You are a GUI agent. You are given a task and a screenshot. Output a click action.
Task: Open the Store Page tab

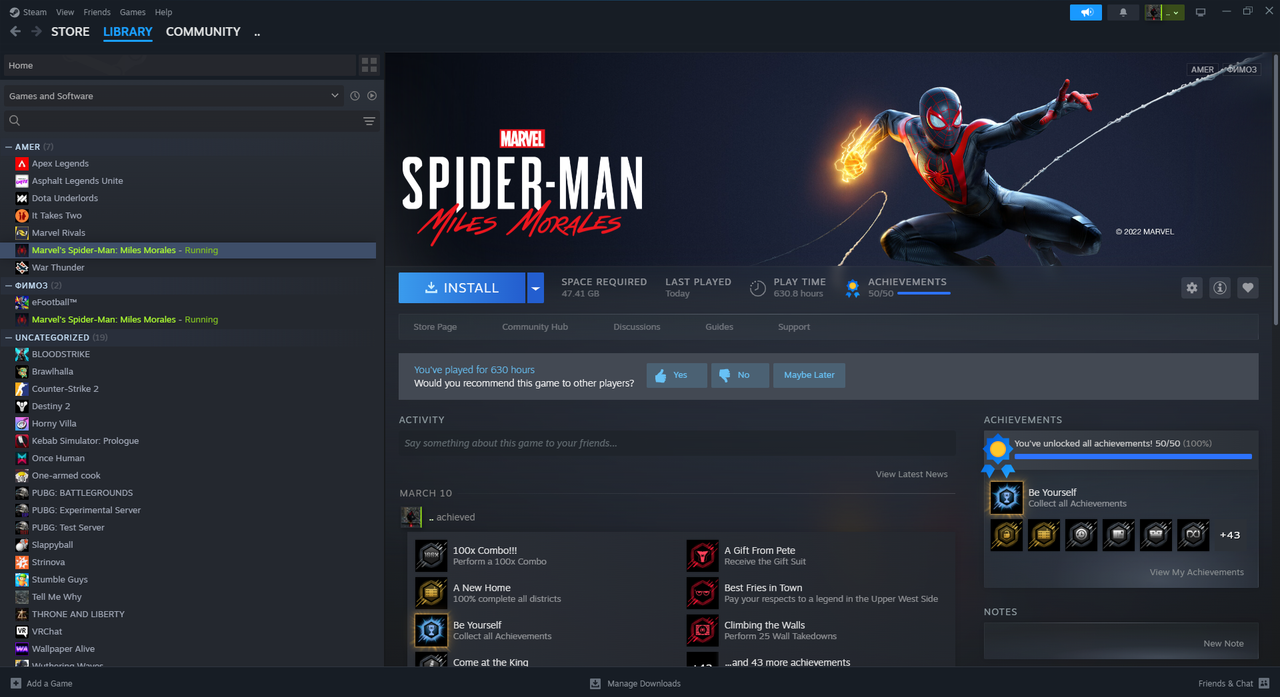tap(435, 327)
